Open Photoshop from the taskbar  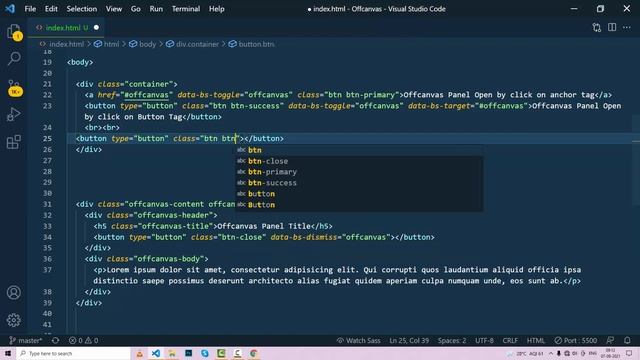[x=189, y=353]
